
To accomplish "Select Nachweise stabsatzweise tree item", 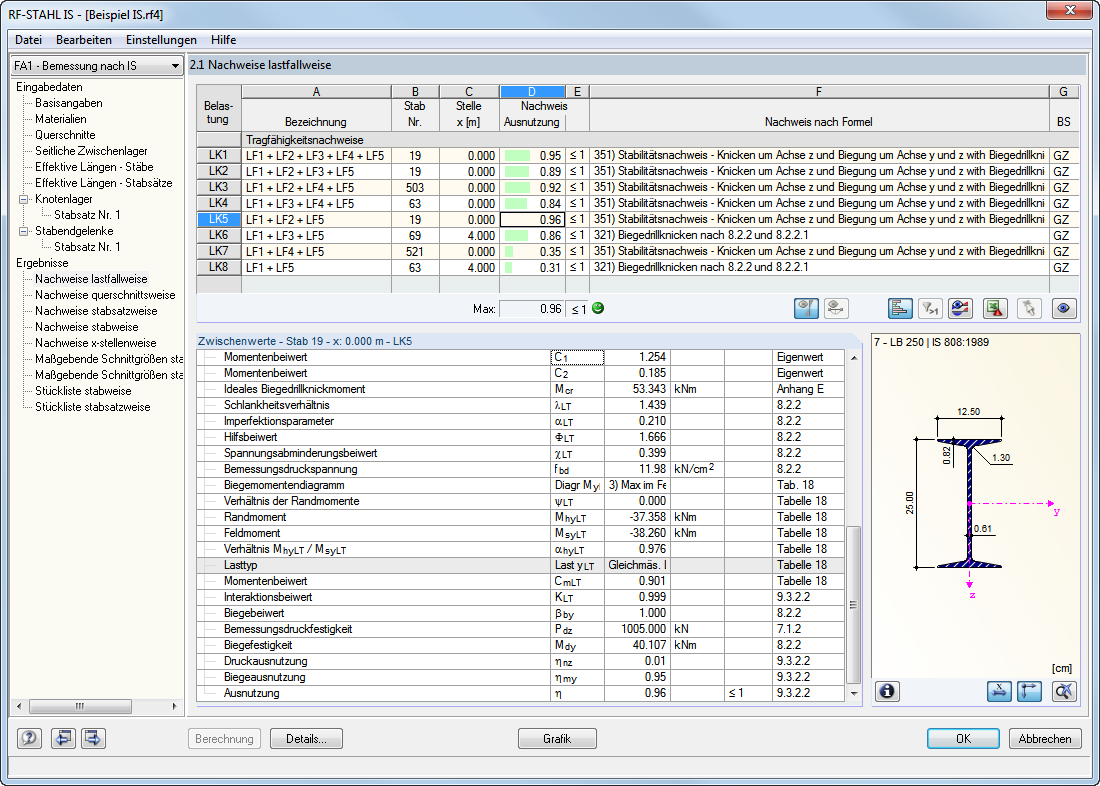I will tap(96, 311).
